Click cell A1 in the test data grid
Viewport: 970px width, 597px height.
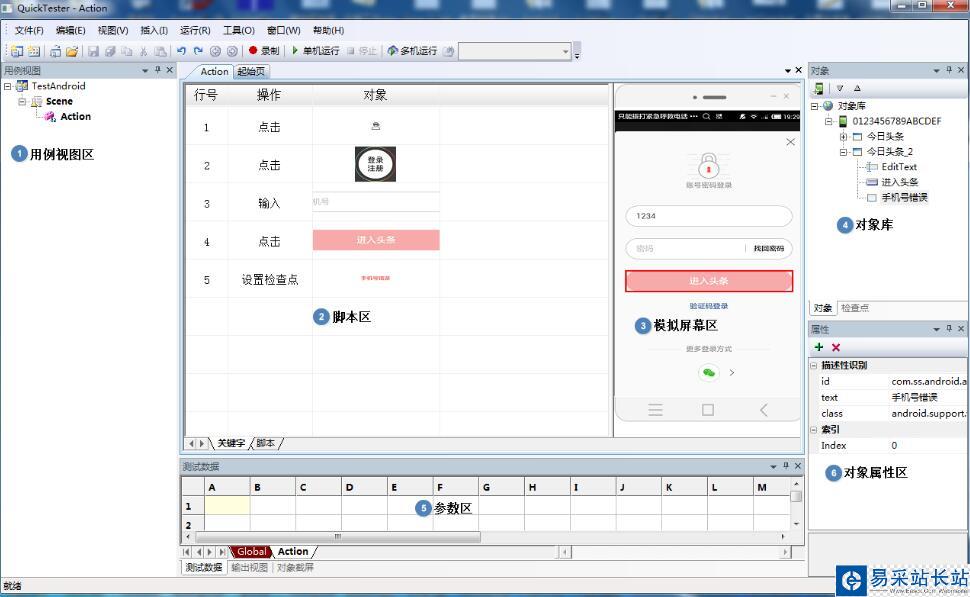click(x=227, y=506)
